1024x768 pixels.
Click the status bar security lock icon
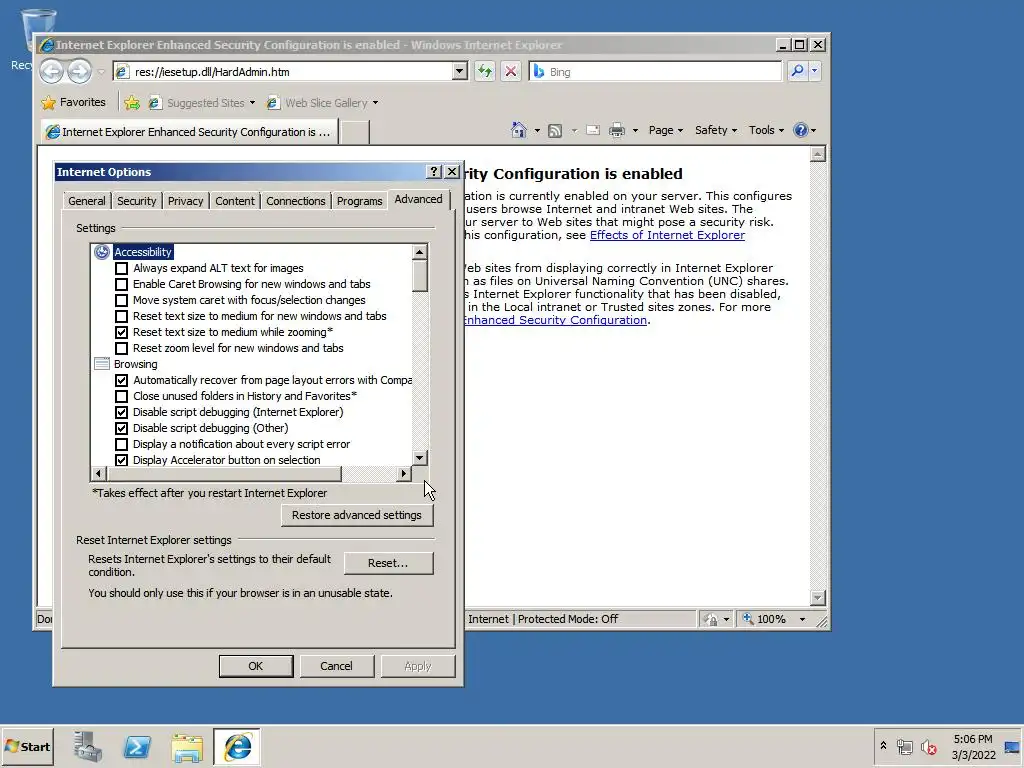711,619
